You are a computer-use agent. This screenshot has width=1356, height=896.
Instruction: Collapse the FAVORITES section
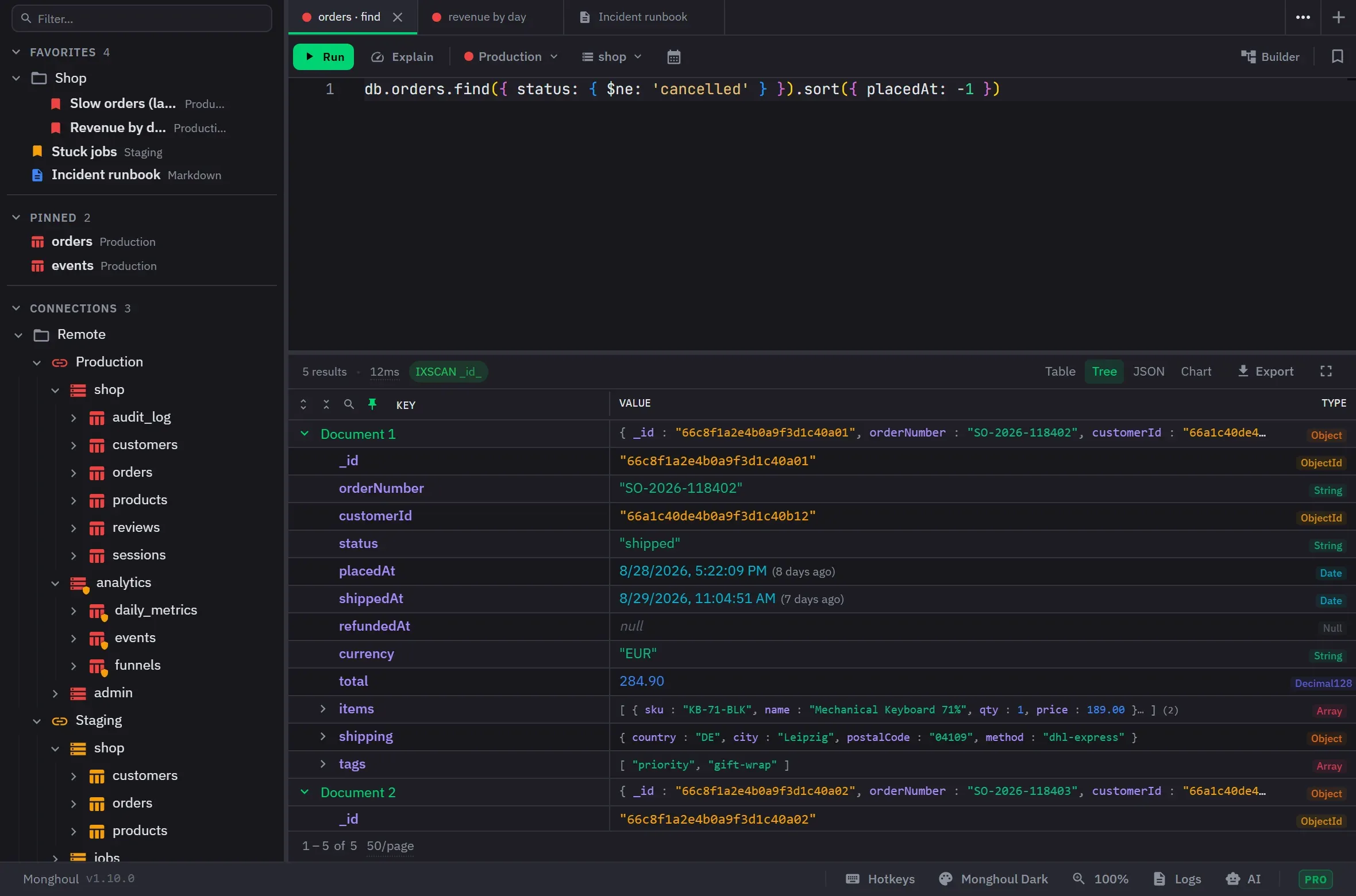[17, 52]
